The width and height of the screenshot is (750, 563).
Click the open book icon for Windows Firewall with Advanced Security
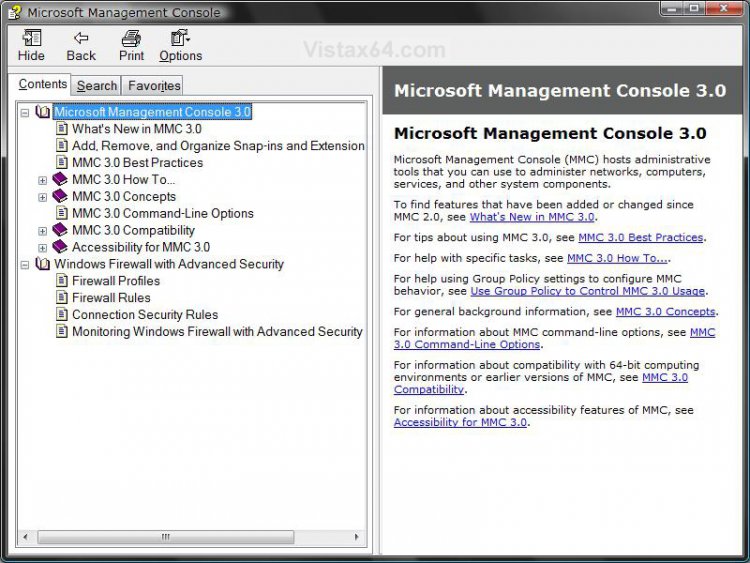(x=43, y=264)
